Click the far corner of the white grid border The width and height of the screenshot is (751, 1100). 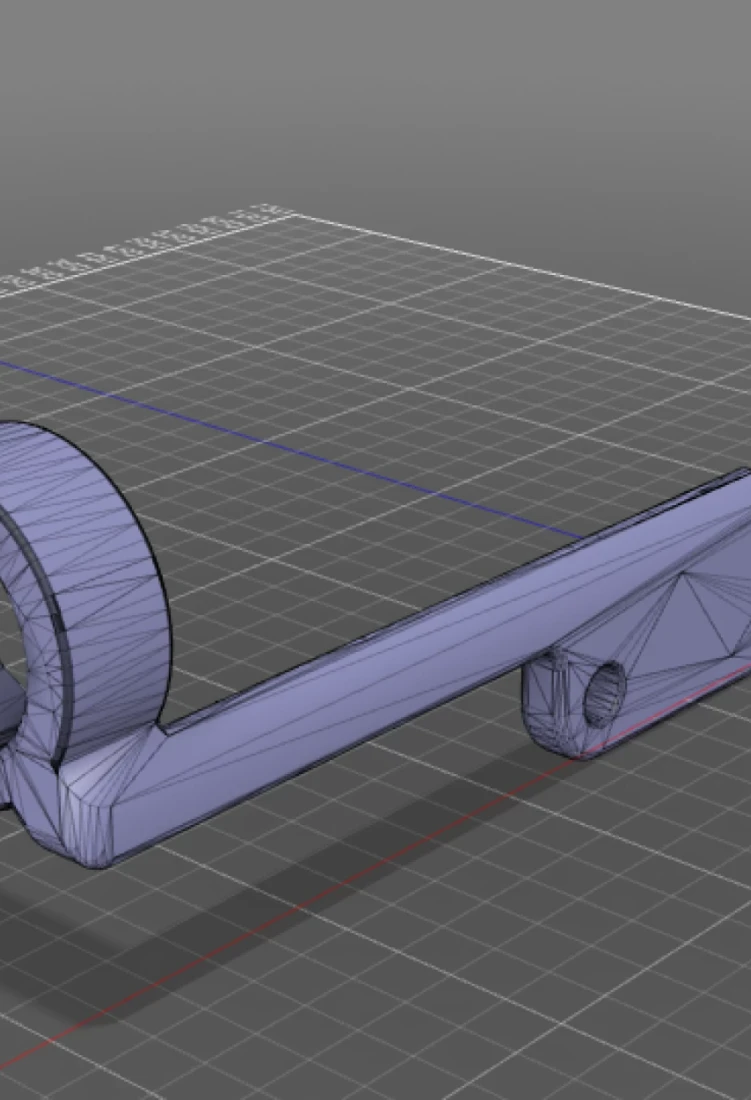290,213
